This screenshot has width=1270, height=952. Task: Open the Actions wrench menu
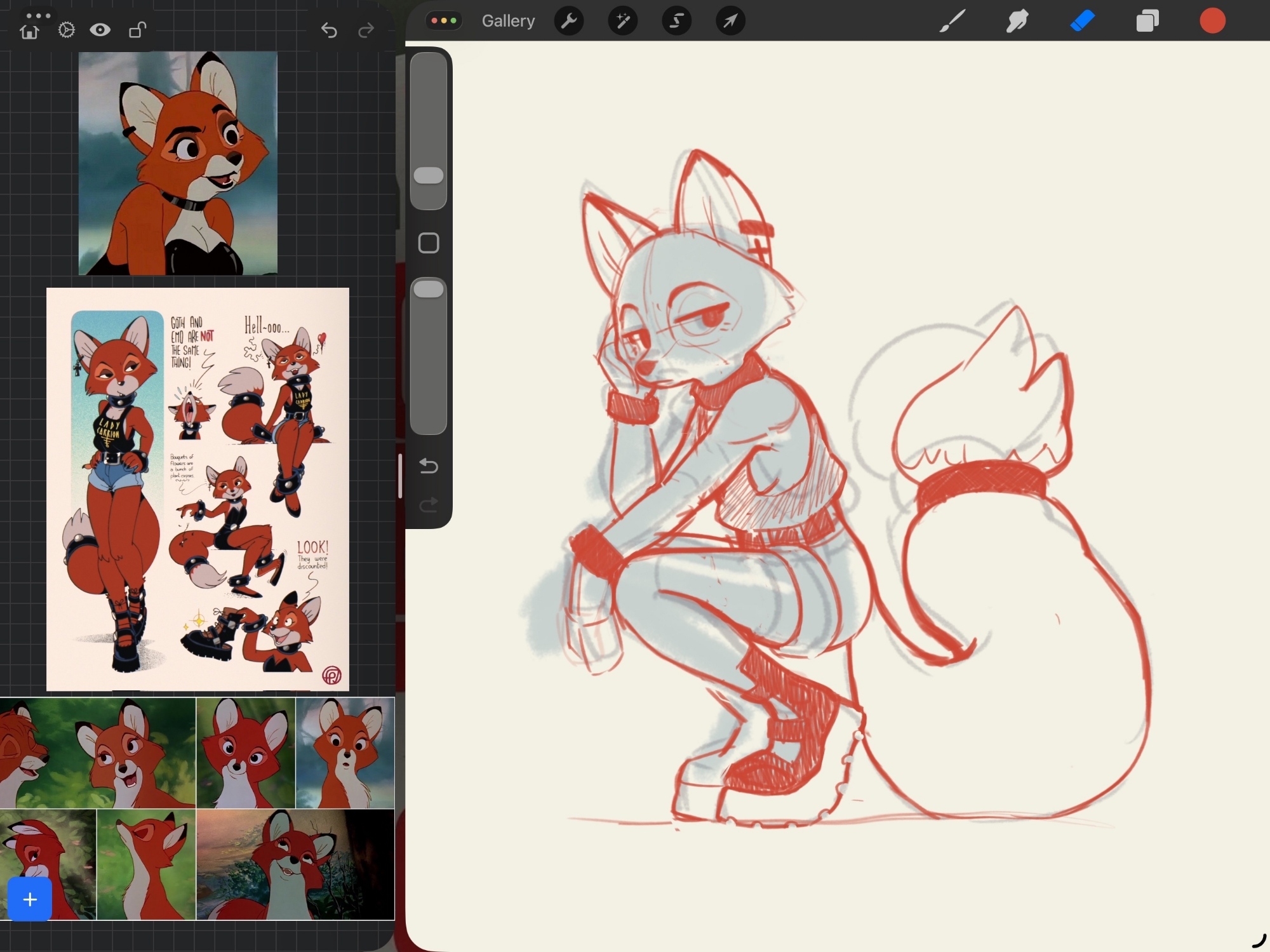(x=569, y=21)
